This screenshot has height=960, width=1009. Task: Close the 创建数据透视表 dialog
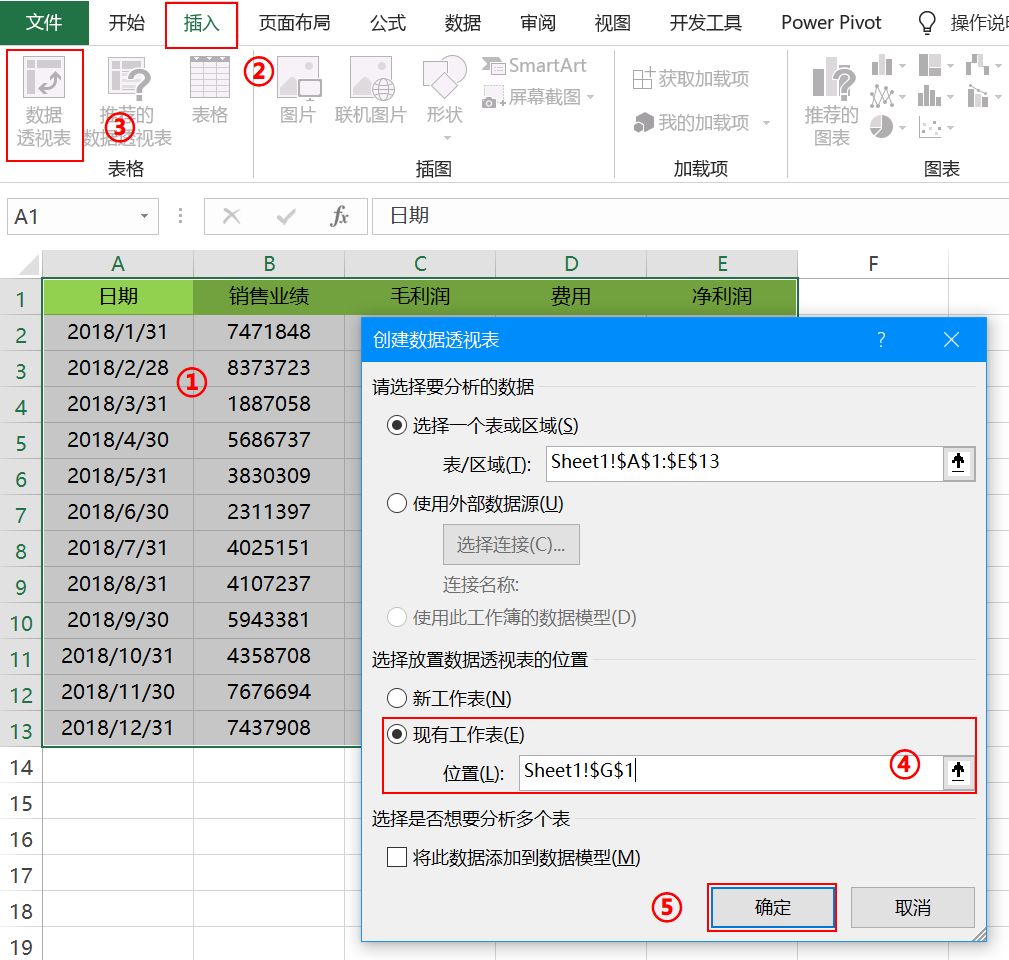(x=951, y=340)
